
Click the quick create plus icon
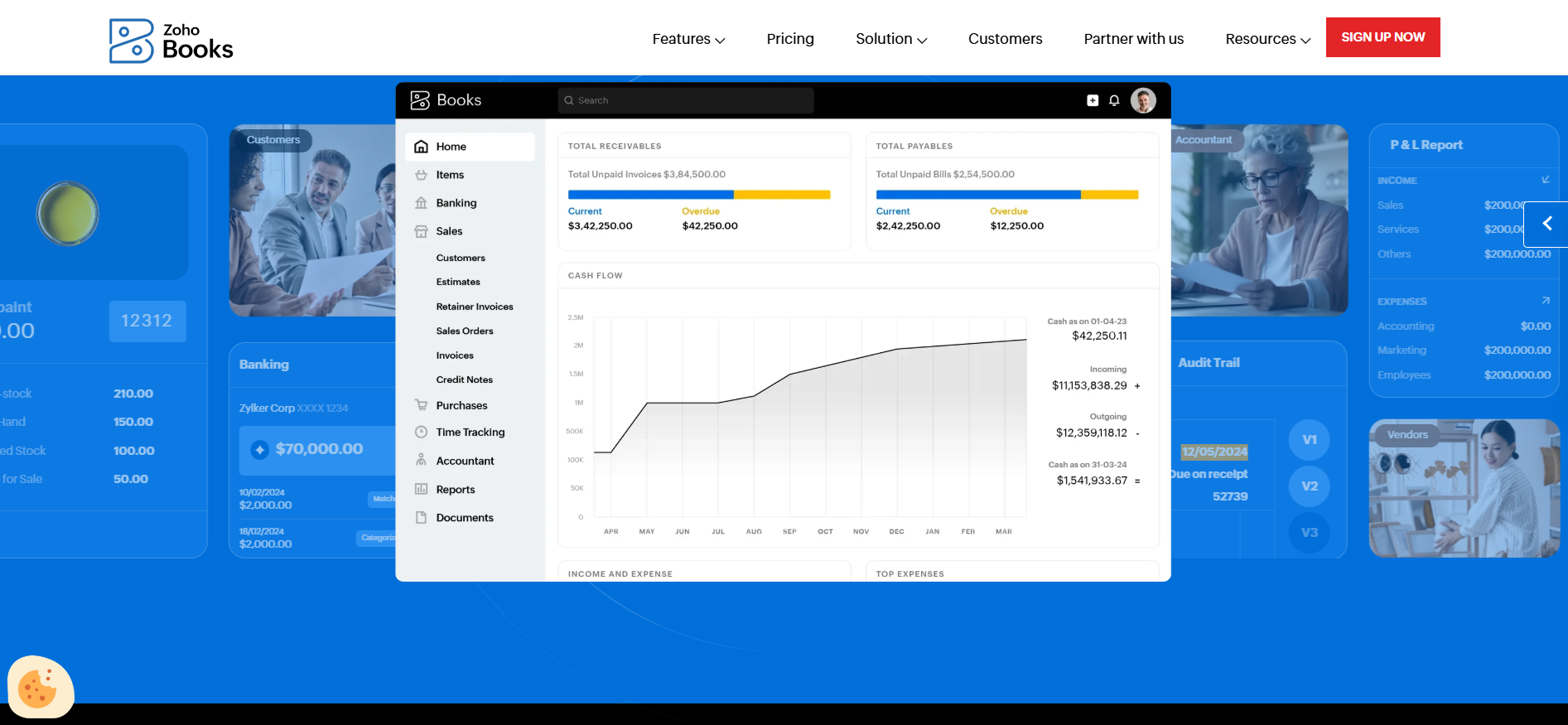coord(1093,100)
